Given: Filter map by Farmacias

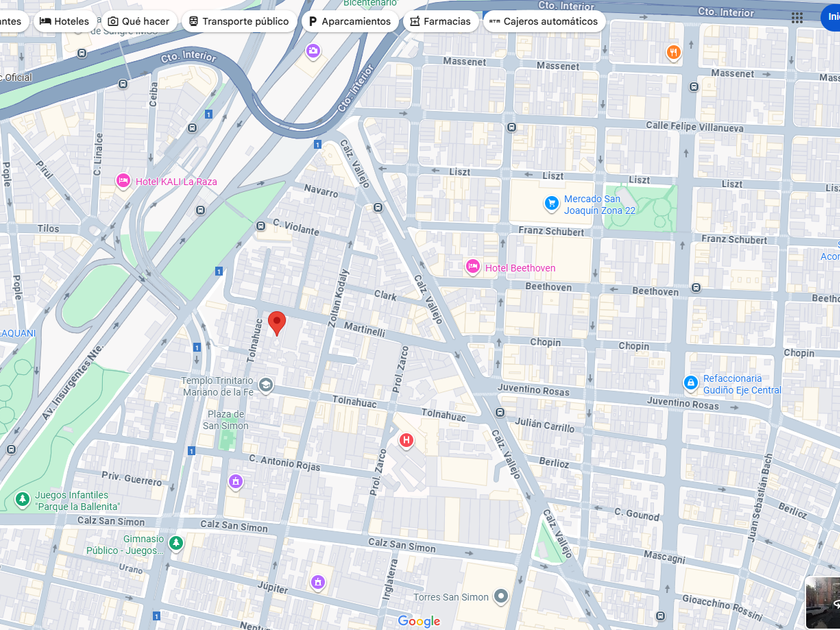Looking at the screenshot, I should click(x=440, y=21).
